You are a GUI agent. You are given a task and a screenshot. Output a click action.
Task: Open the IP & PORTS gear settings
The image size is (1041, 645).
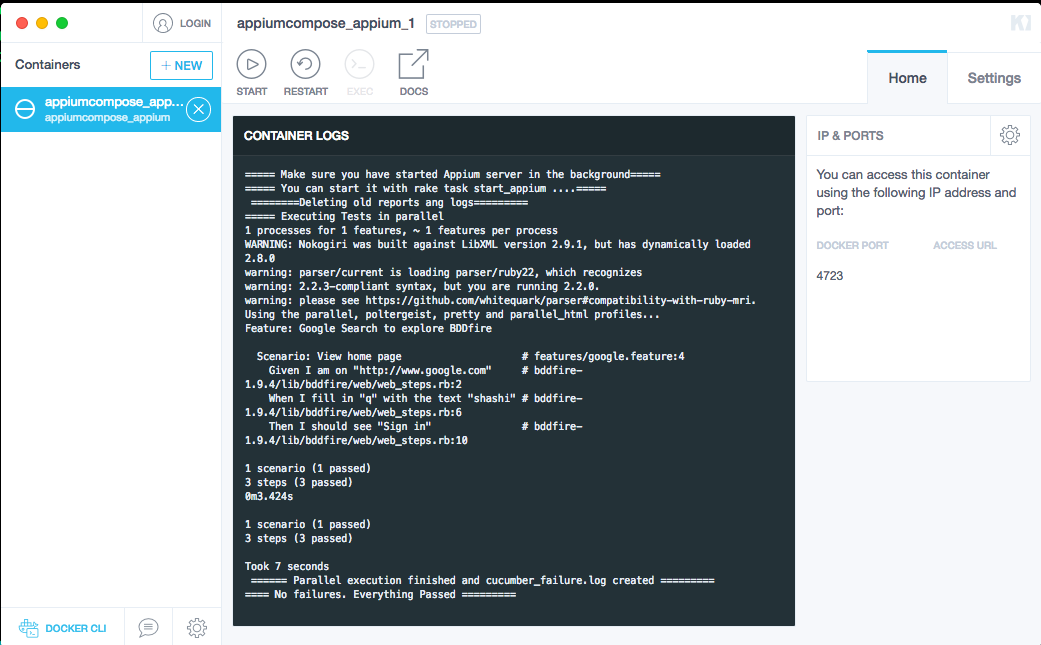tap(1009, 135)
